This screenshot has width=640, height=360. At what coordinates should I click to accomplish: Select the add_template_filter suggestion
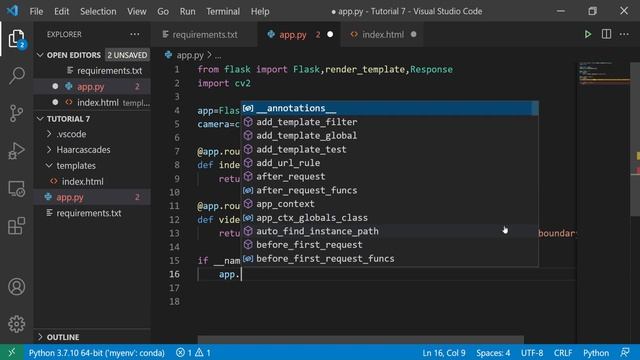(x=389, y=122)
